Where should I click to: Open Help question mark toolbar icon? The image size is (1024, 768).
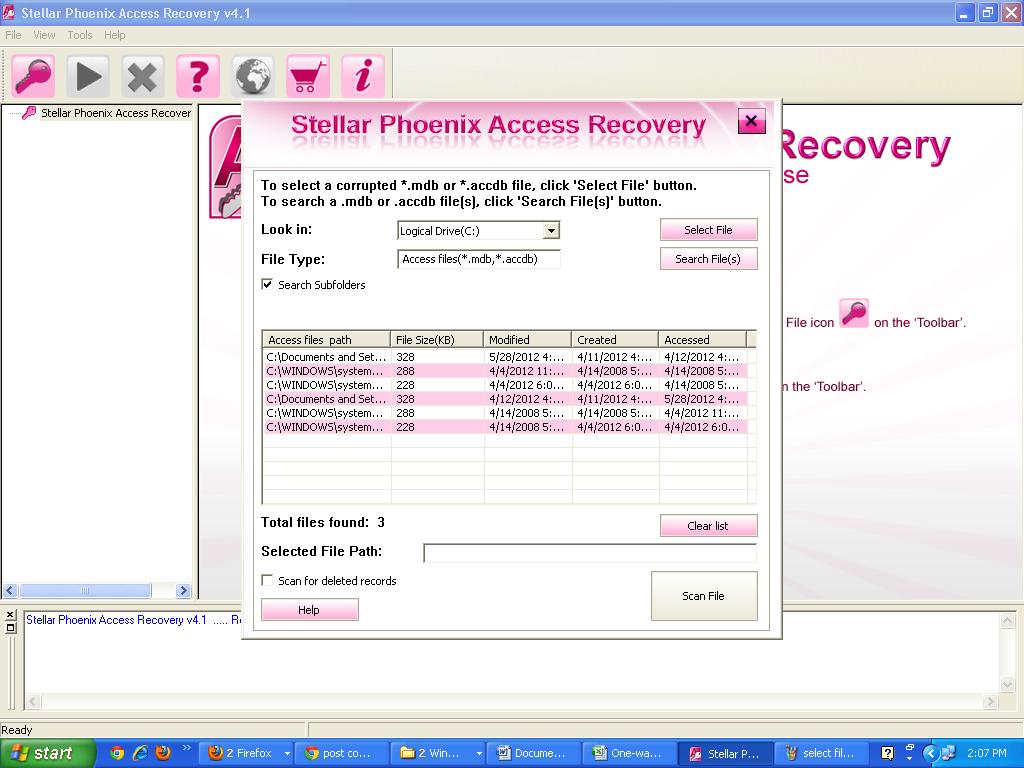click(x=198, y=76)
